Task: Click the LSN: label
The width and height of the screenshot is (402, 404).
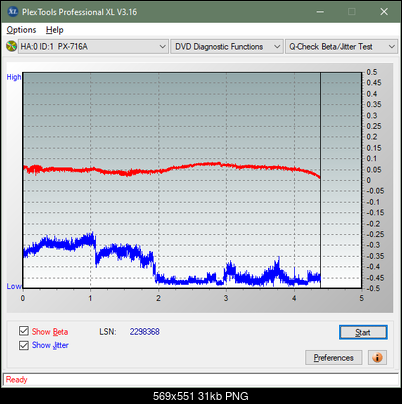Action: click(108, 332)
